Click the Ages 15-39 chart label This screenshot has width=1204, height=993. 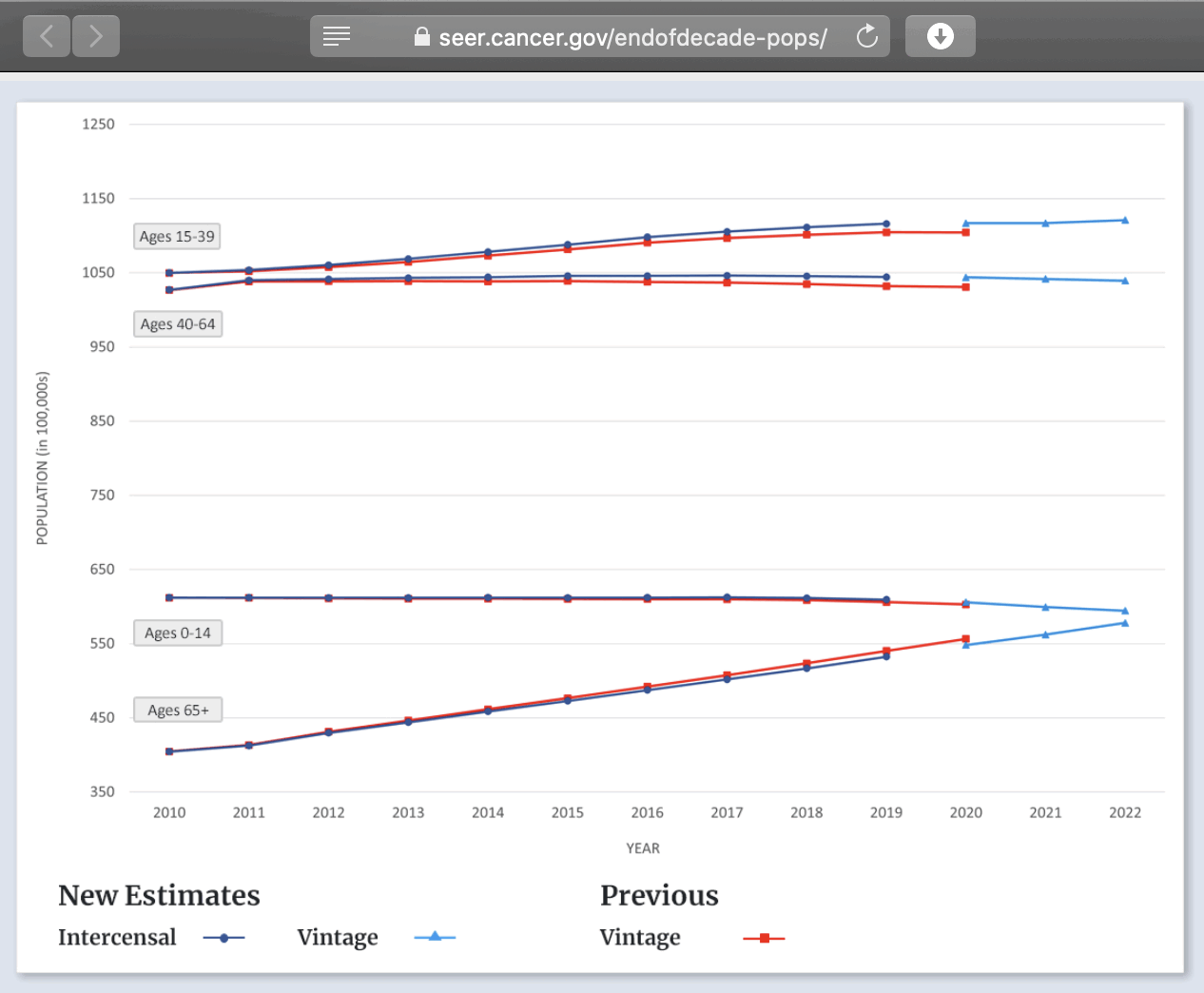pyautogui.click(x=177, y=237)
